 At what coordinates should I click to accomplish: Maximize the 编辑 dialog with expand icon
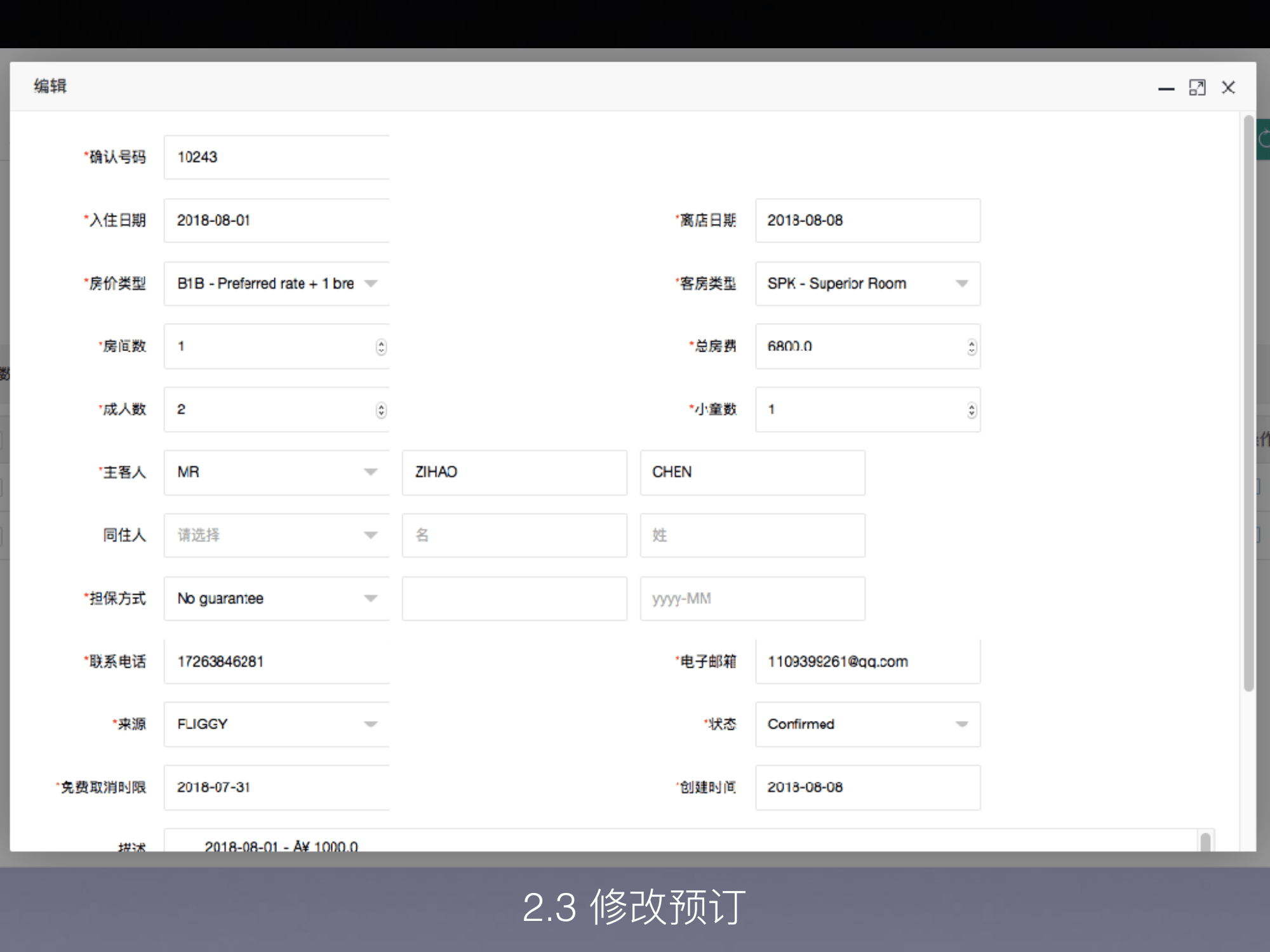click(x=1197, y=88)
